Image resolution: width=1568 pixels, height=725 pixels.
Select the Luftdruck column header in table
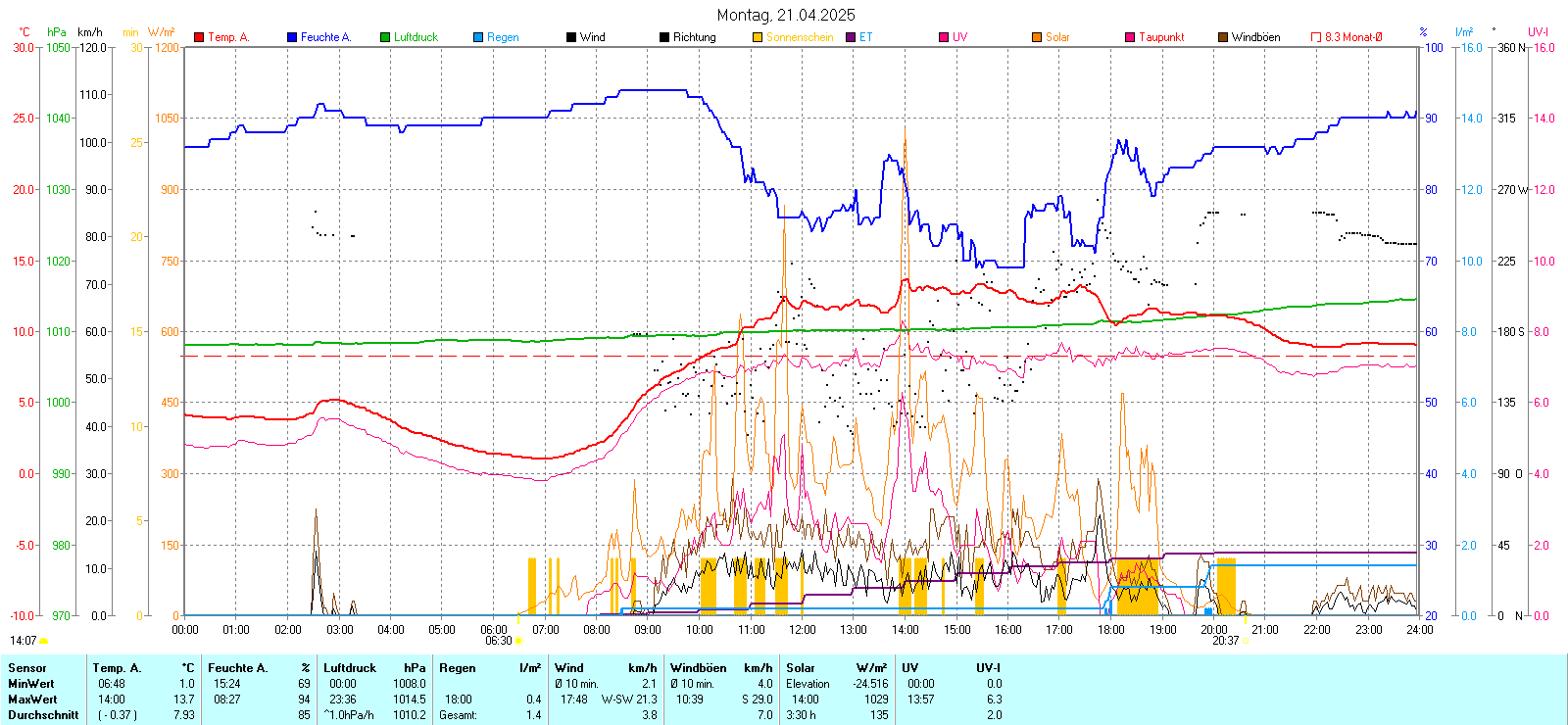click(x=350, y=668)
